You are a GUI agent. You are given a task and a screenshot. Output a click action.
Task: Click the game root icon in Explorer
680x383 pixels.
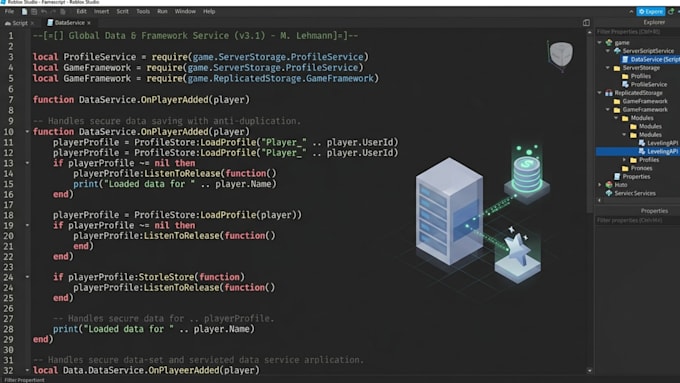[609, 43]
